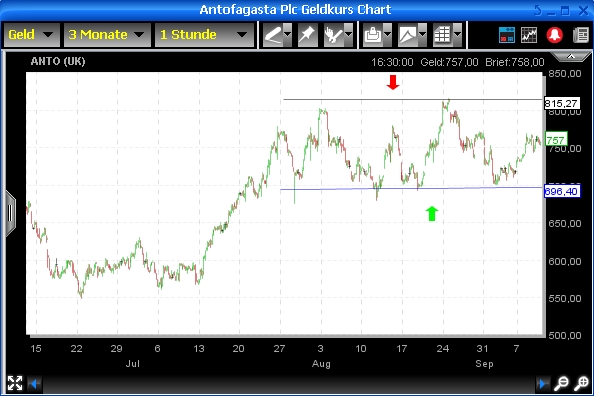Expand the hand tools dropdown arrow

pyautogui.click(x=349, y=35)
